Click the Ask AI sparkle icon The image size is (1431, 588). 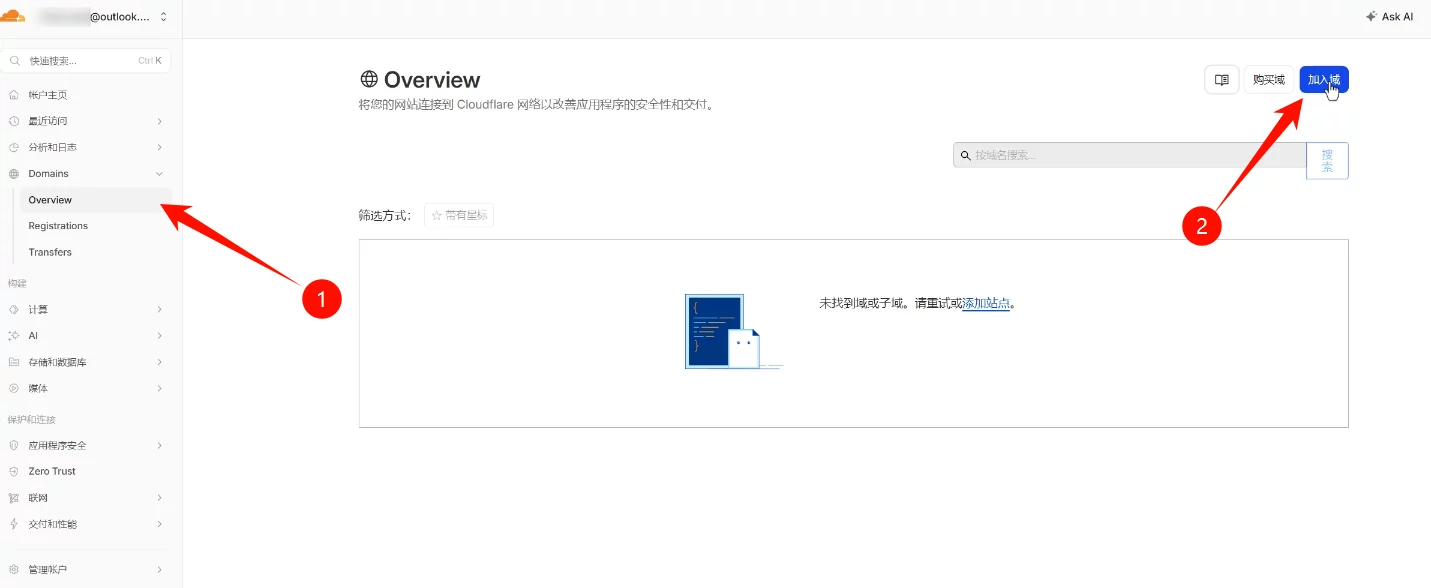1371,17
